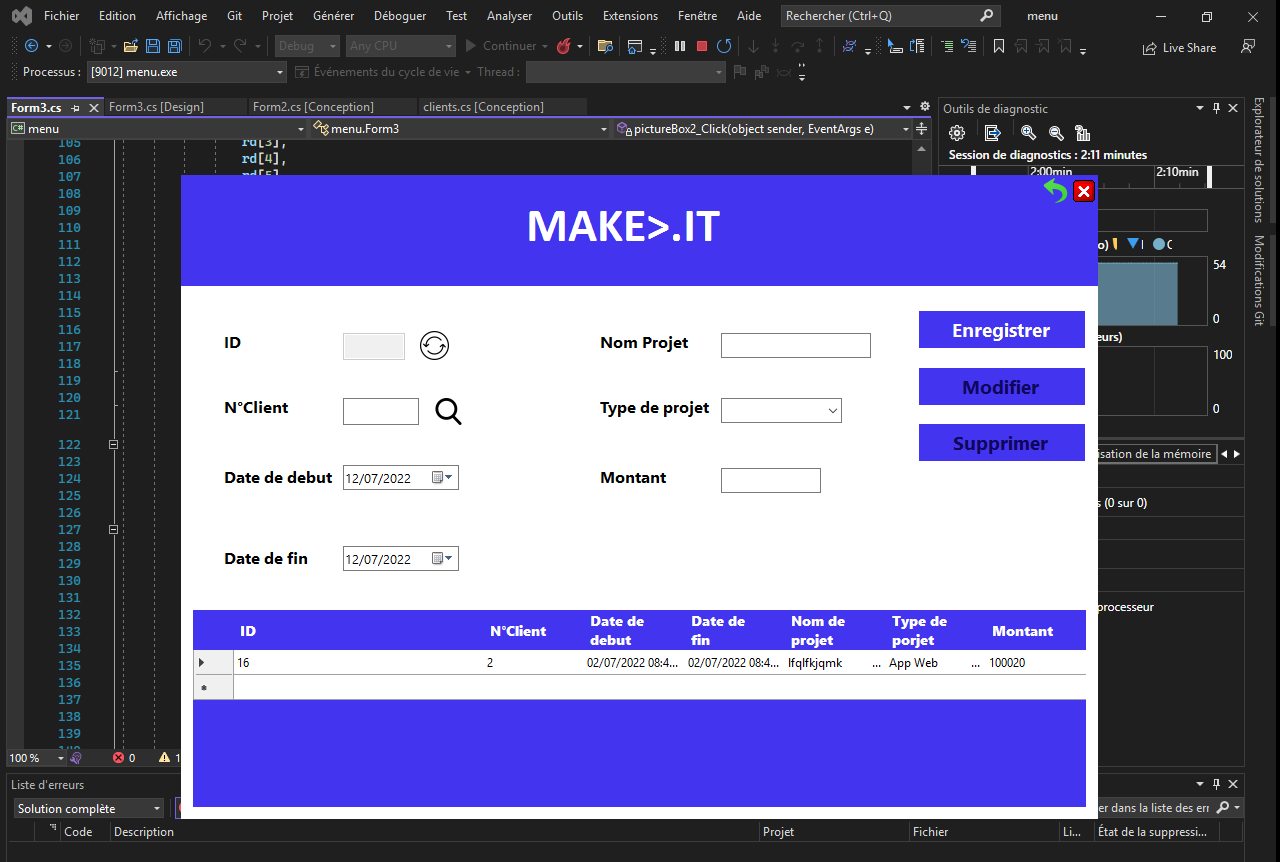Open the Type de projet combo box
Screen dimensions: 1280x862
click(831, 410)
